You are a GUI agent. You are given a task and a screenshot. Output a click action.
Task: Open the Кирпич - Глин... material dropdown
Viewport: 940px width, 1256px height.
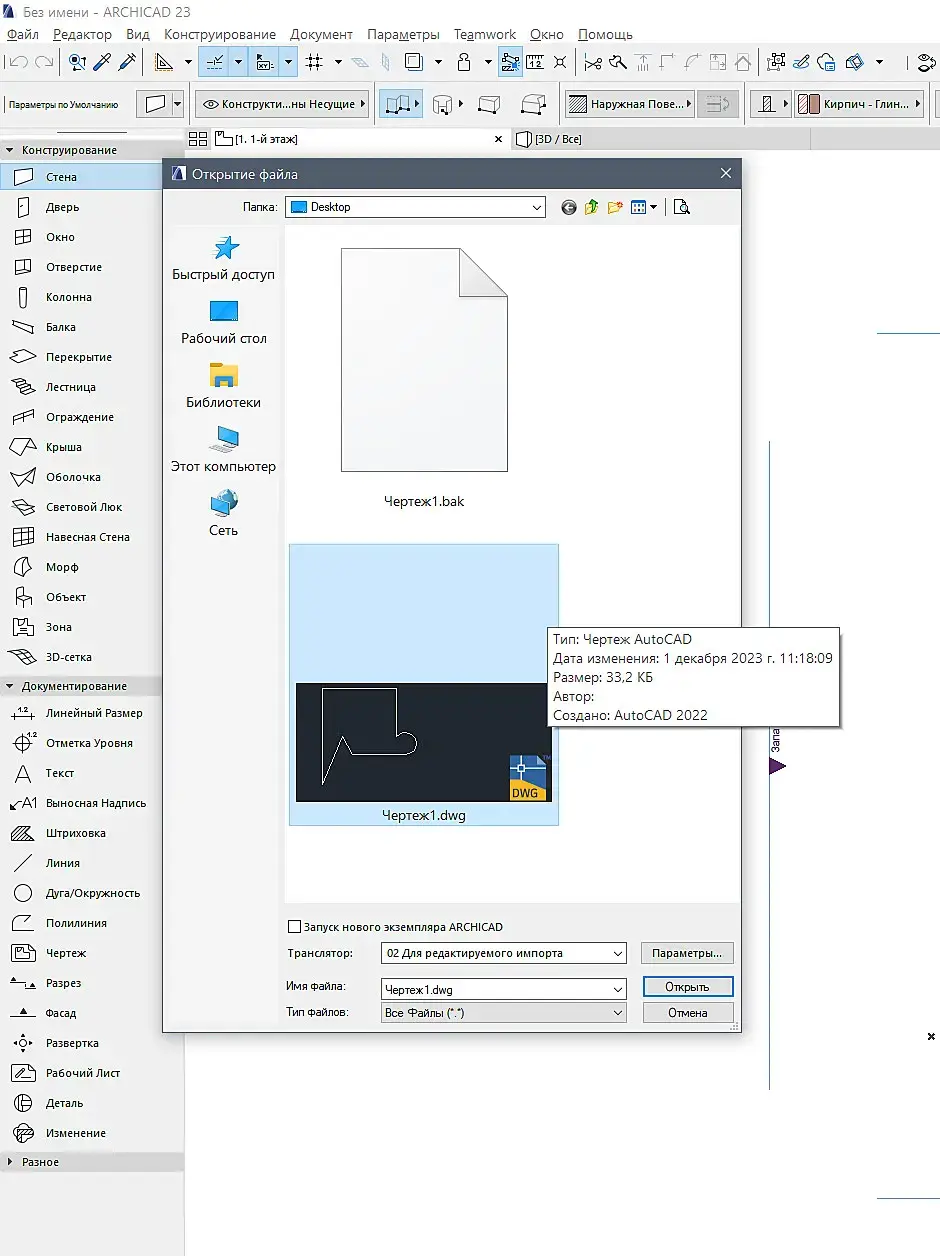[x=858, y=104]
